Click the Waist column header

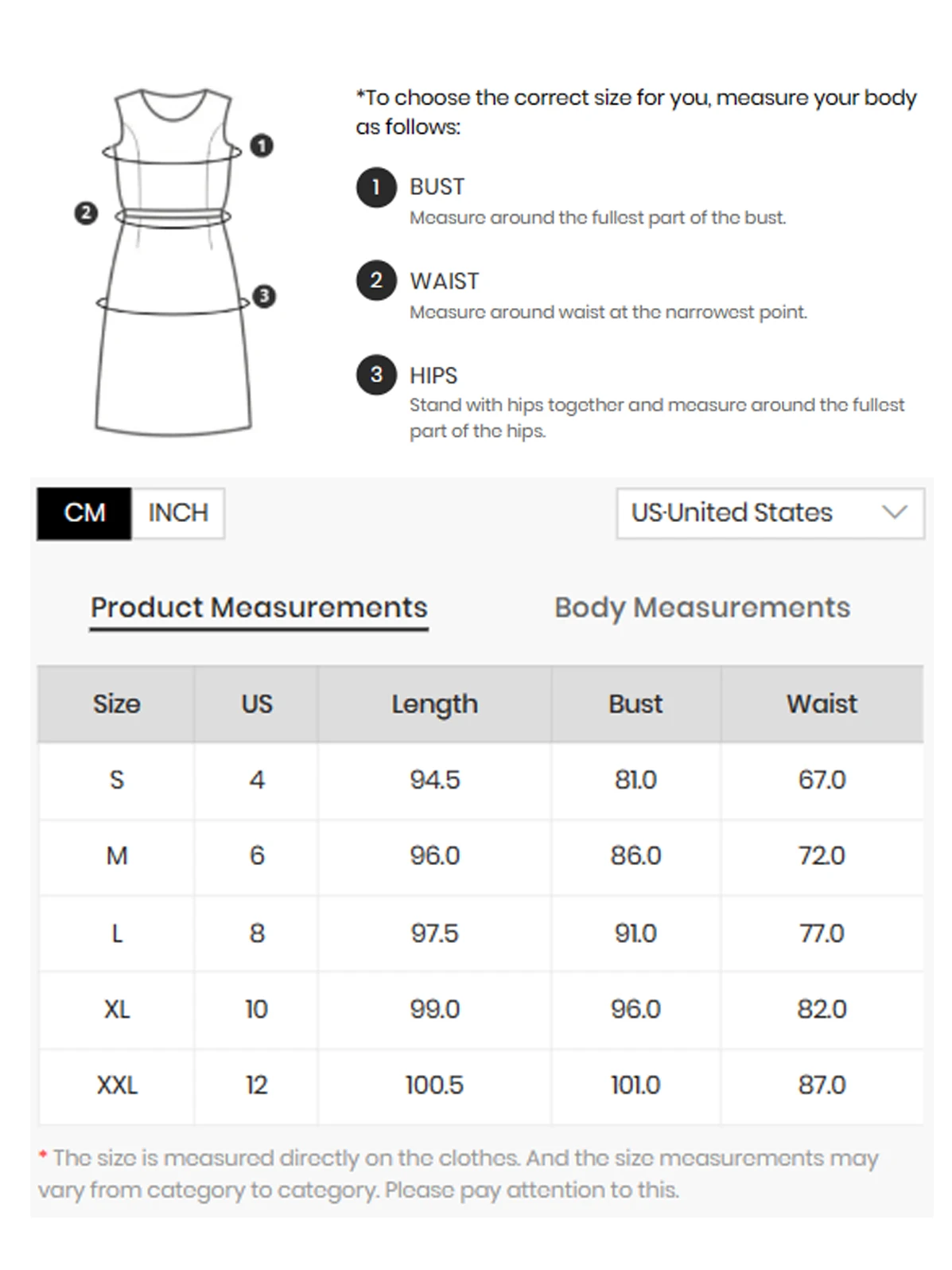[x=822, y=704]
